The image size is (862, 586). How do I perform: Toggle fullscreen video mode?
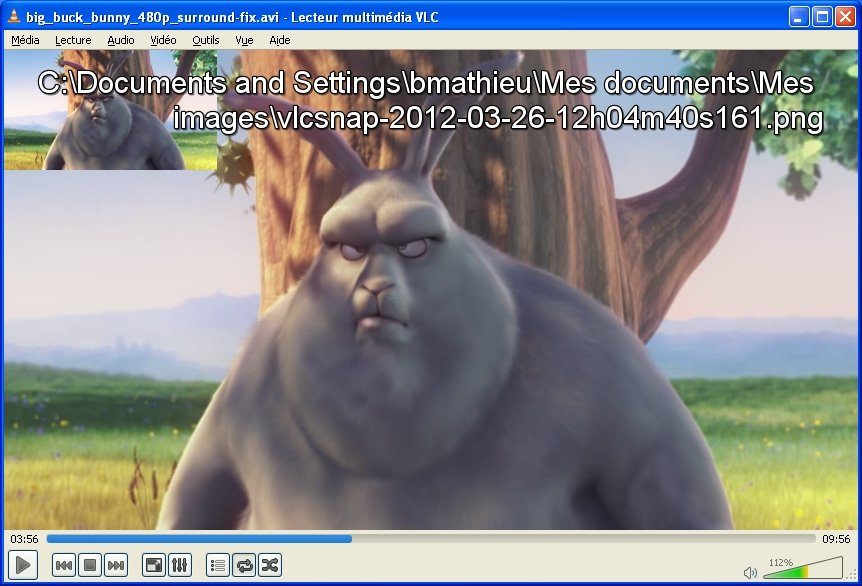pyautogui.click(x=153, y=565)
